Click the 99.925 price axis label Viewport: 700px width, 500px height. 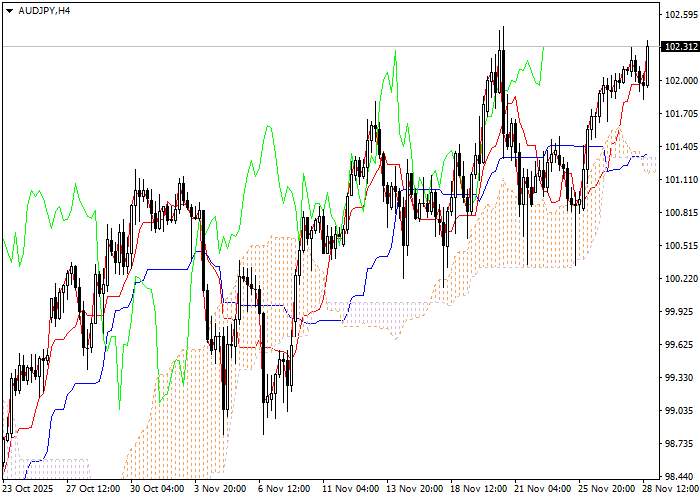click(x=681, y=312)
